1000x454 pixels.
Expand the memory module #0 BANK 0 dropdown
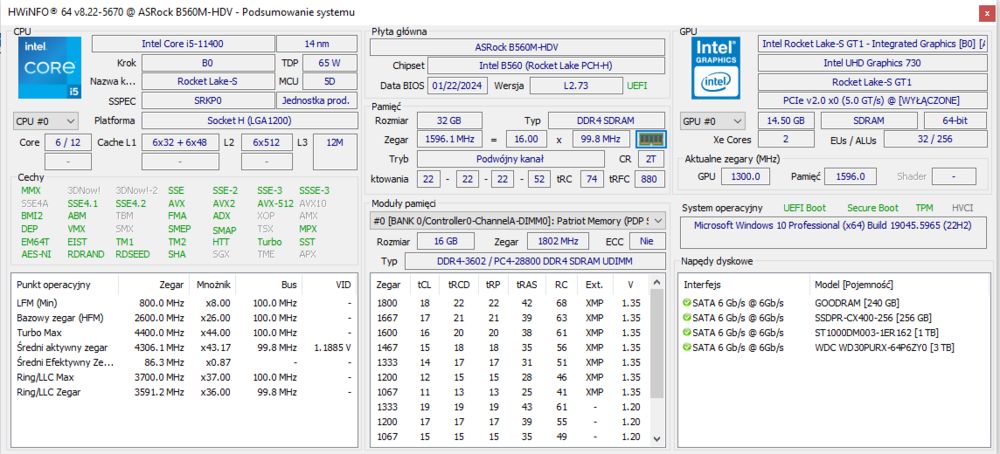[518, 221]
